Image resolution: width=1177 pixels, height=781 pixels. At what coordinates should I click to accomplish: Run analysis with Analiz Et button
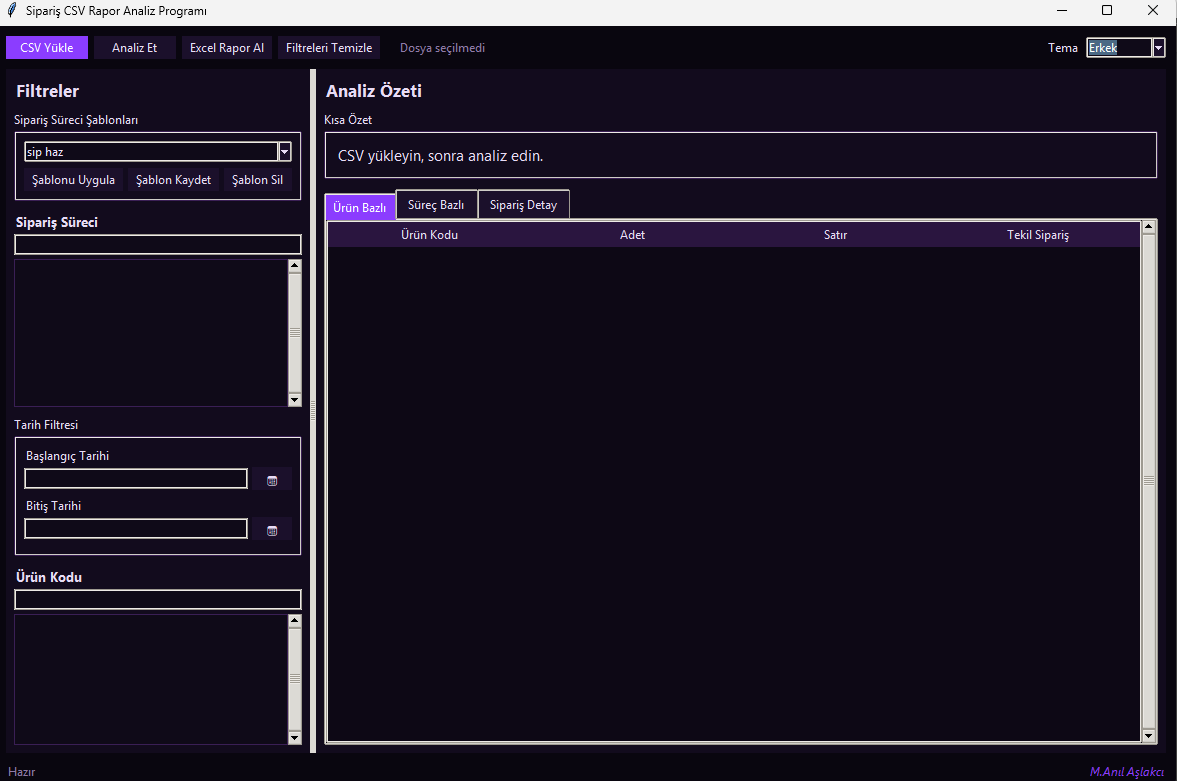[x=134, y=47]
